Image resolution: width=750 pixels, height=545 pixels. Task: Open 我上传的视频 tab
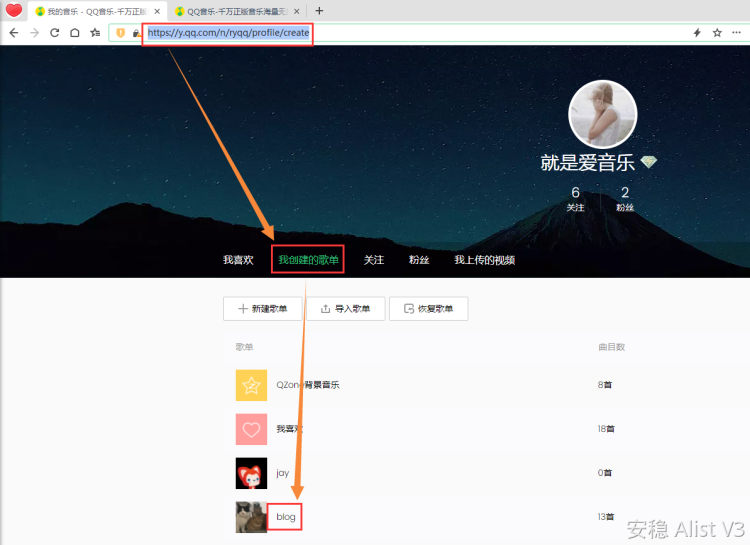484,260
